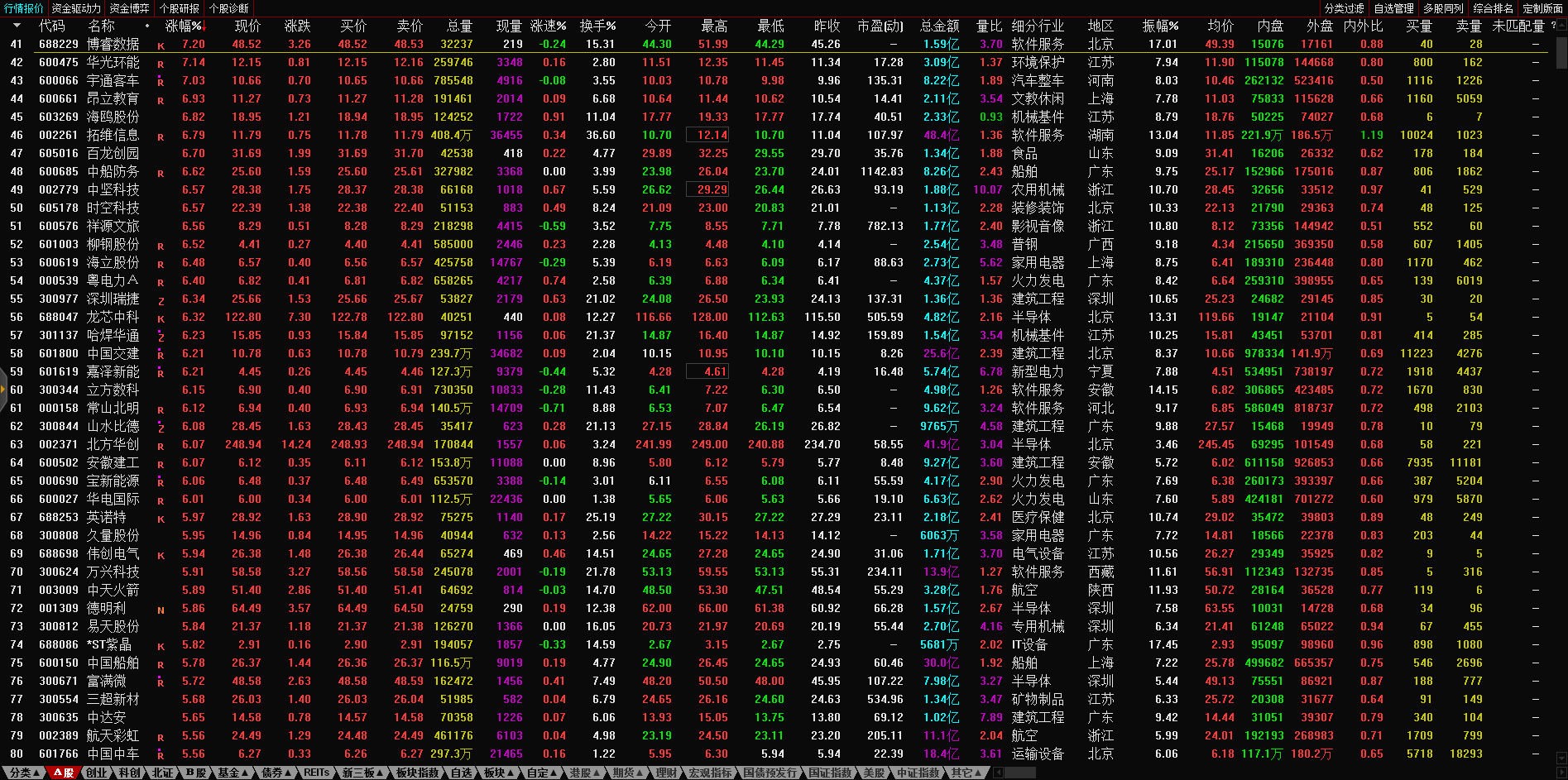The image size is (1568, 780).
Task: Click the question mark icon after 未匹配量
Action: 1553,26
